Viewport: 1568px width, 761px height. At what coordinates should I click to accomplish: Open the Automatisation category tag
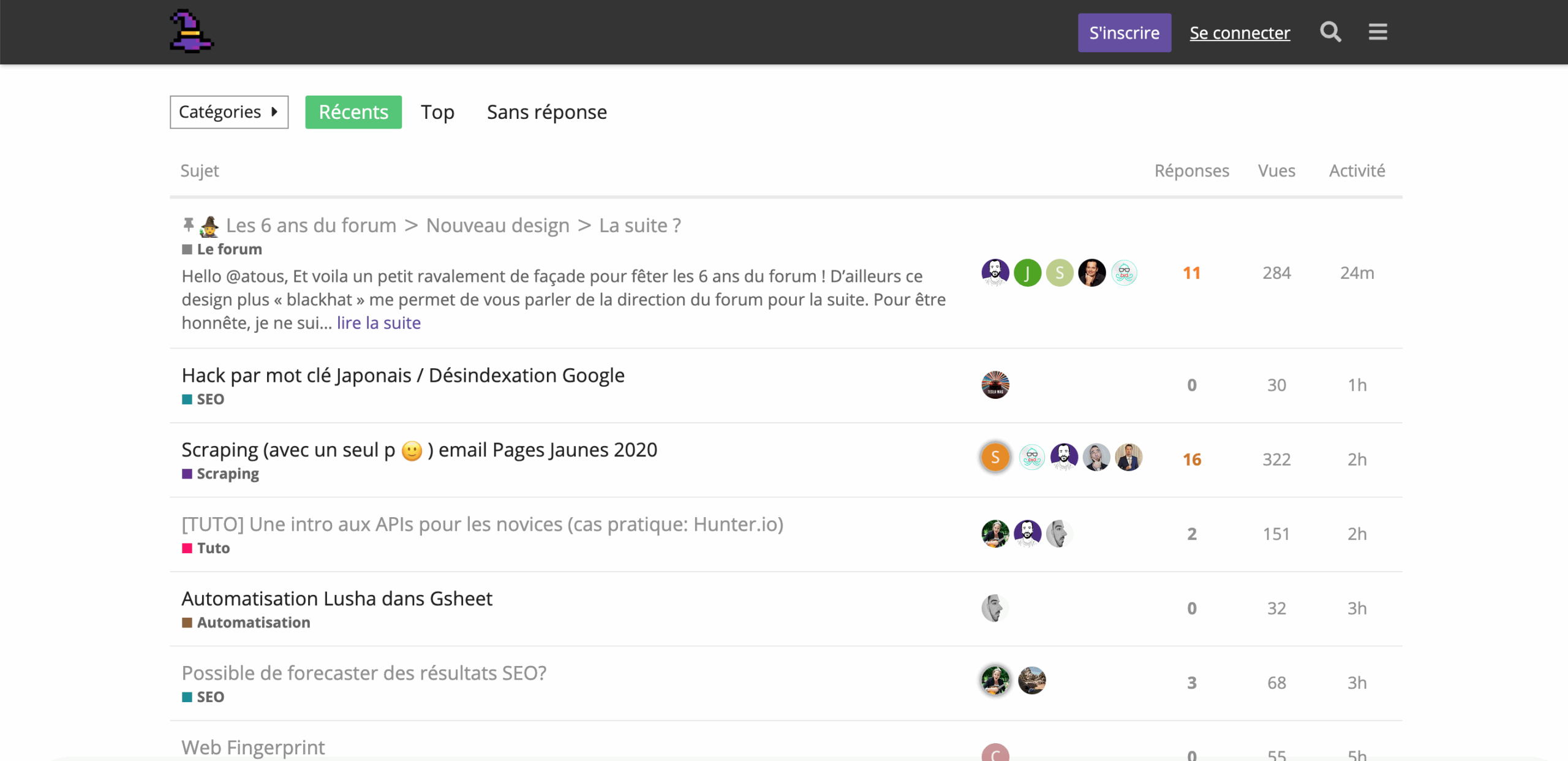246,623
